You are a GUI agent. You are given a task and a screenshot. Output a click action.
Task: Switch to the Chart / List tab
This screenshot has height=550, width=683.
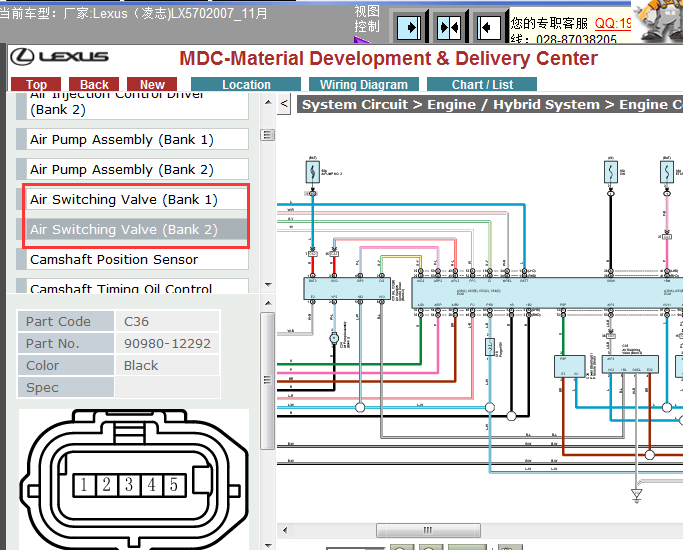(x=482, y=84)
